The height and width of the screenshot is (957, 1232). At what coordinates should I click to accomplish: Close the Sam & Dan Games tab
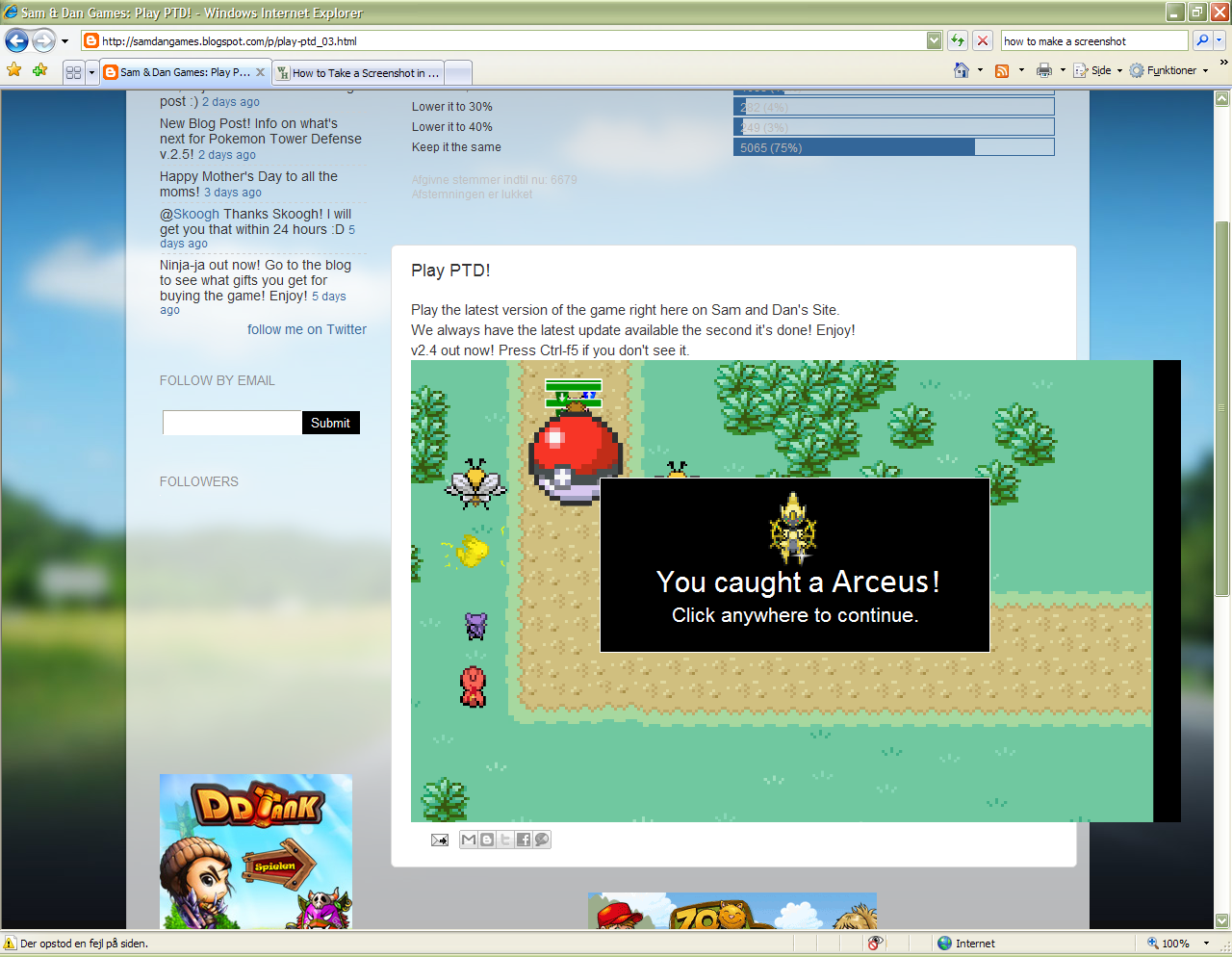pyautogui.click(x=260, y=72)
